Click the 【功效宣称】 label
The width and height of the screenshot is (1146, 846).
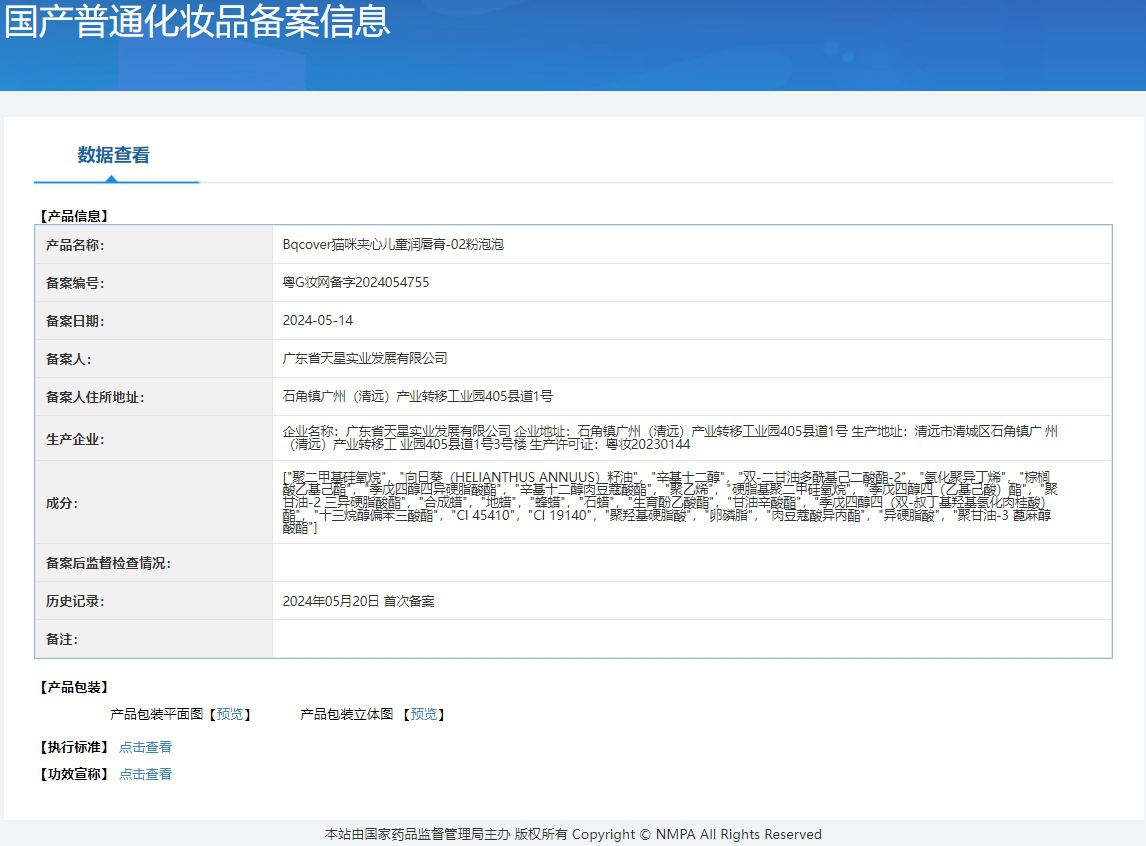pos(74,774)
